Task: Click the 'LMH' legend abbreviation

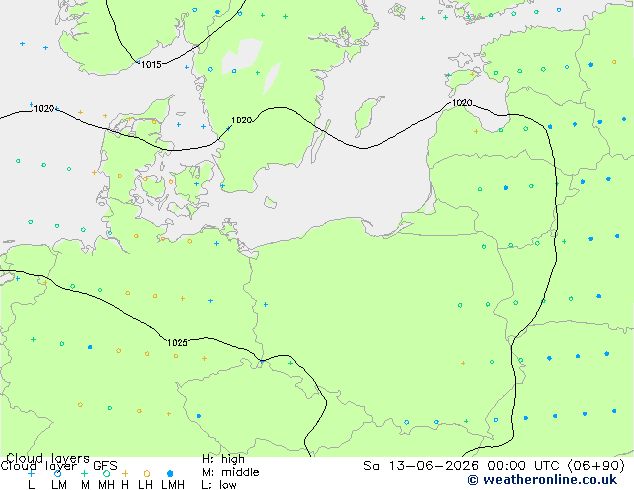Action: pyautogui.click(x=173, y=485)
